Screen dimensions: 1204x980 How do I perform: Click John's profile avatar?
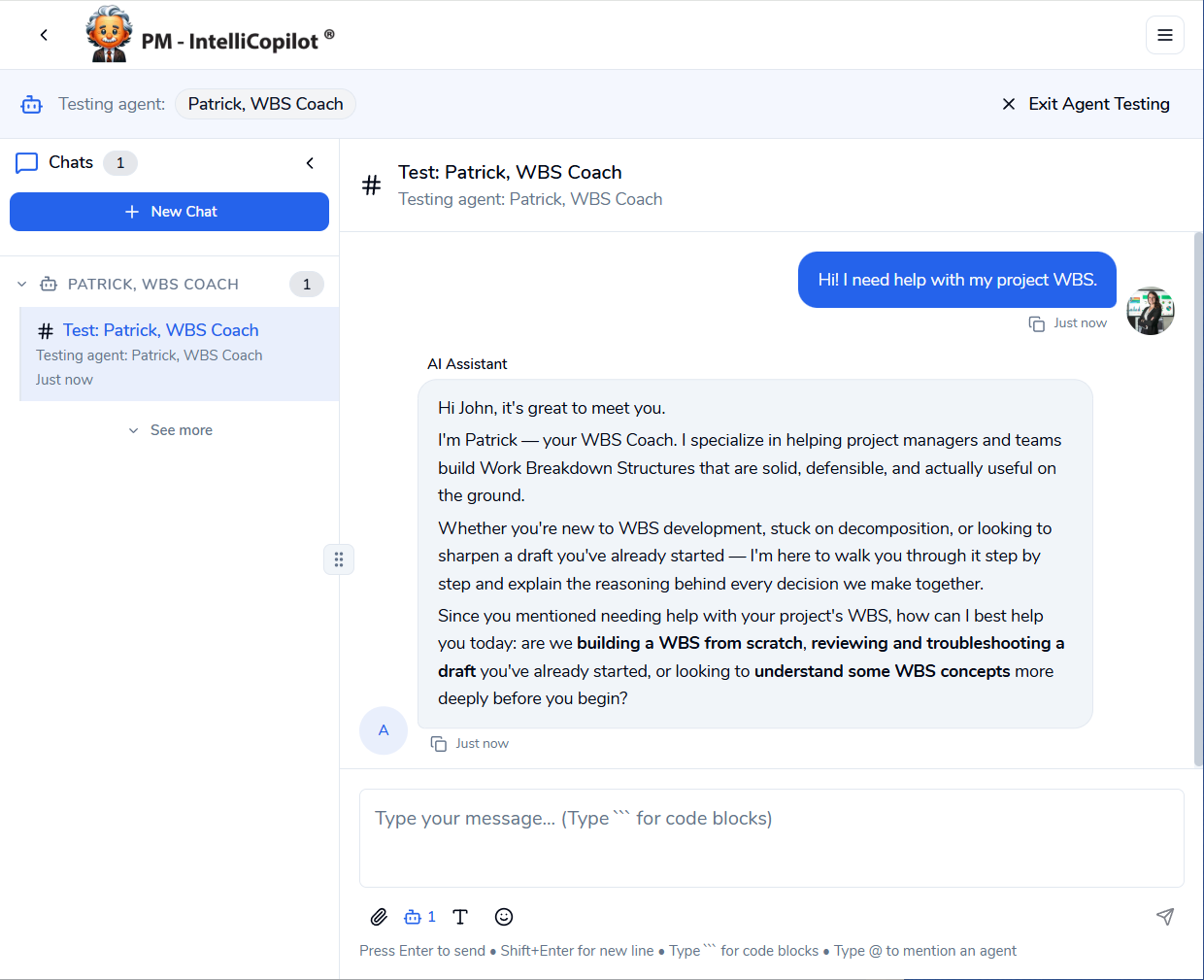tap(1150, 310)
